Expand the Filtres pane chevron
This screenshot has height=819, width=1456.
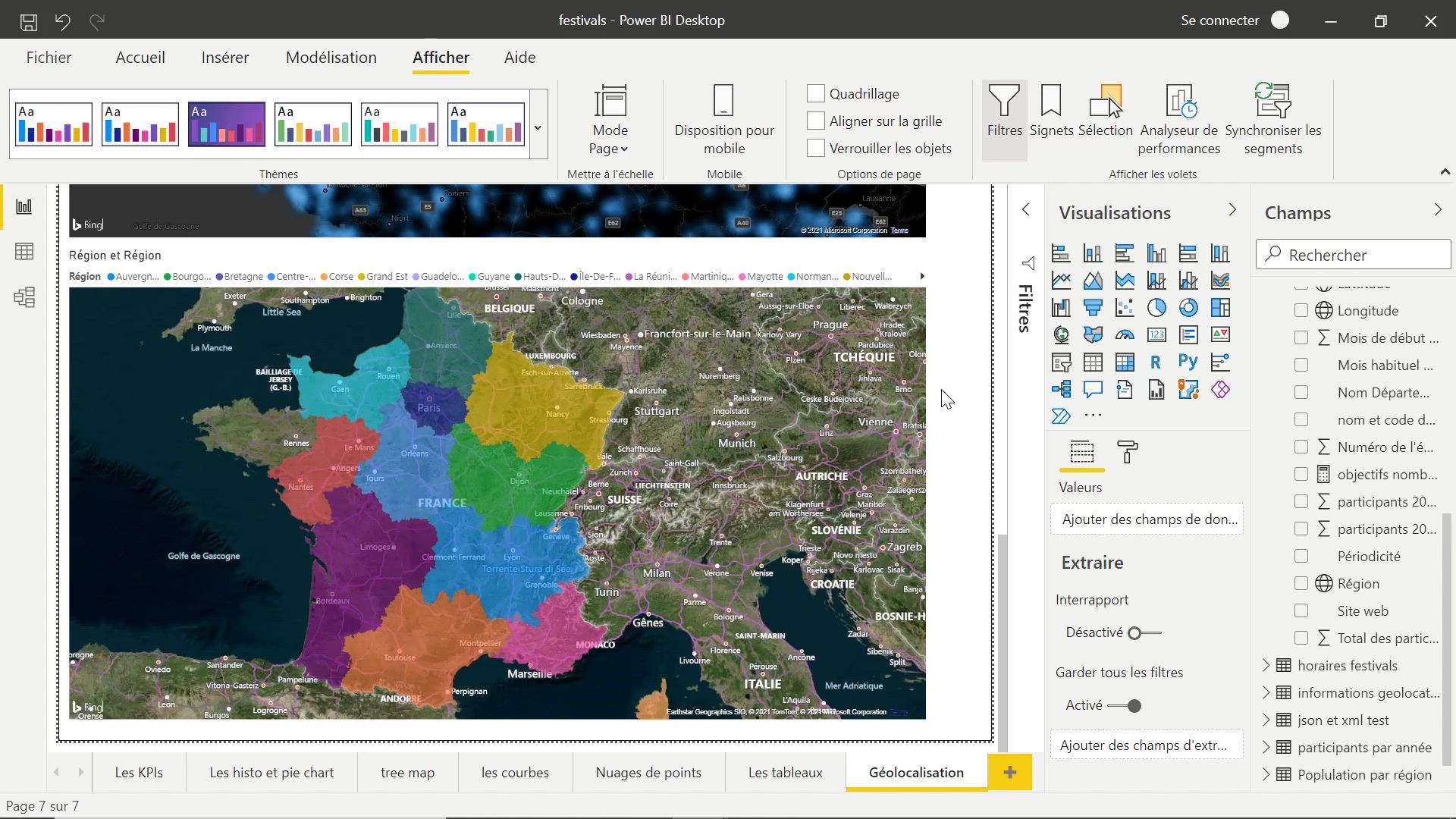1025,209
